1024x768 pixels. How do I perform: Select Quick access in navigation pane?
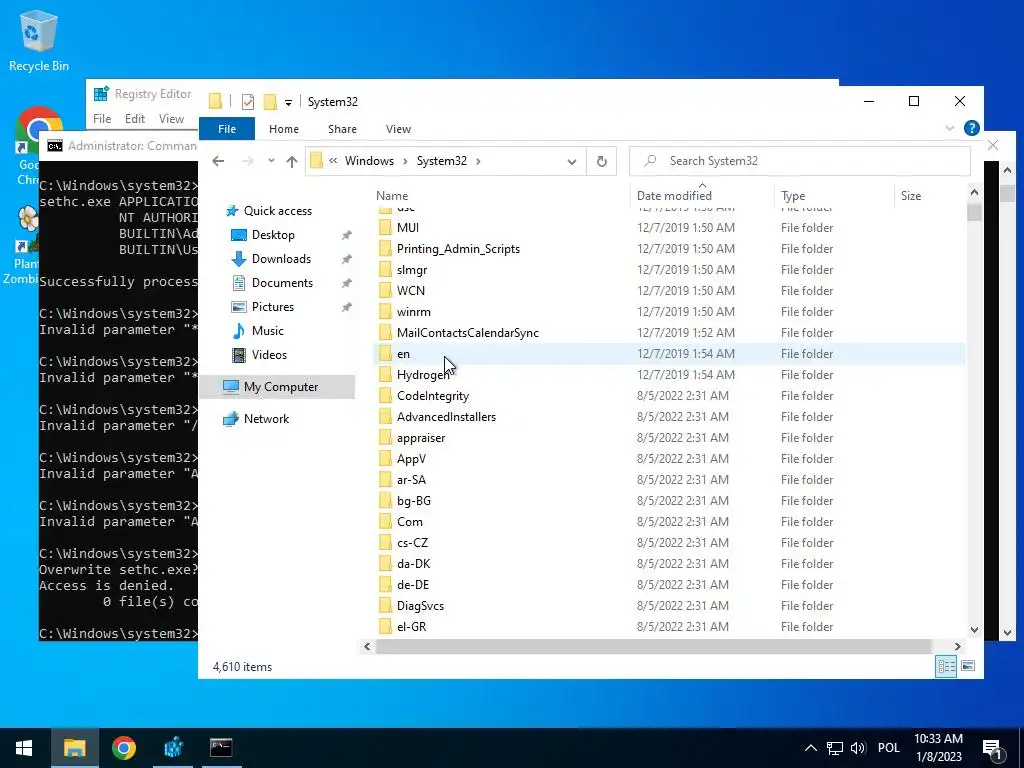coord(278,210)
